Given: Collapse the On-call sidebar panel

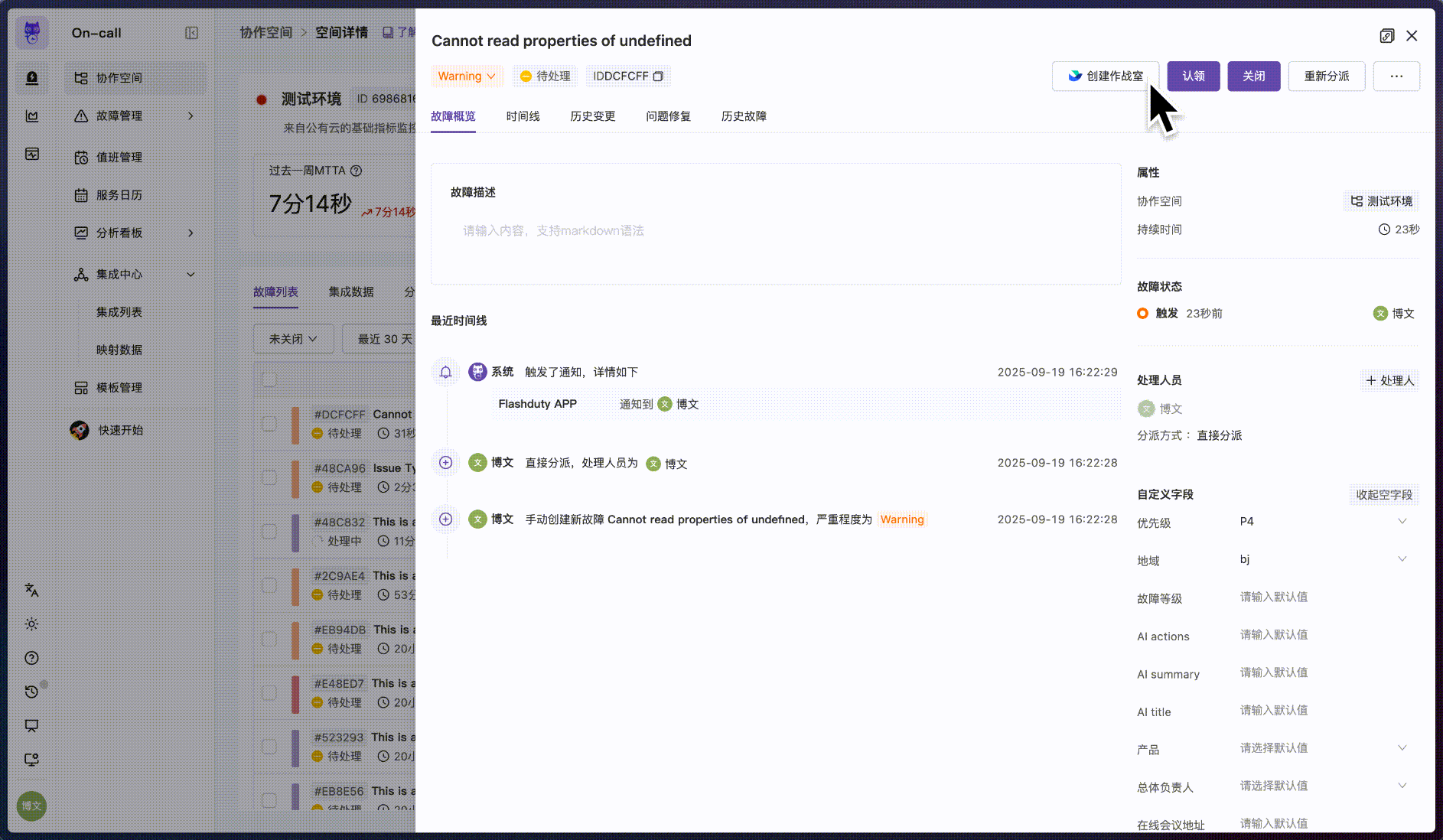Looking at the screenshot, I should point(191,33).
